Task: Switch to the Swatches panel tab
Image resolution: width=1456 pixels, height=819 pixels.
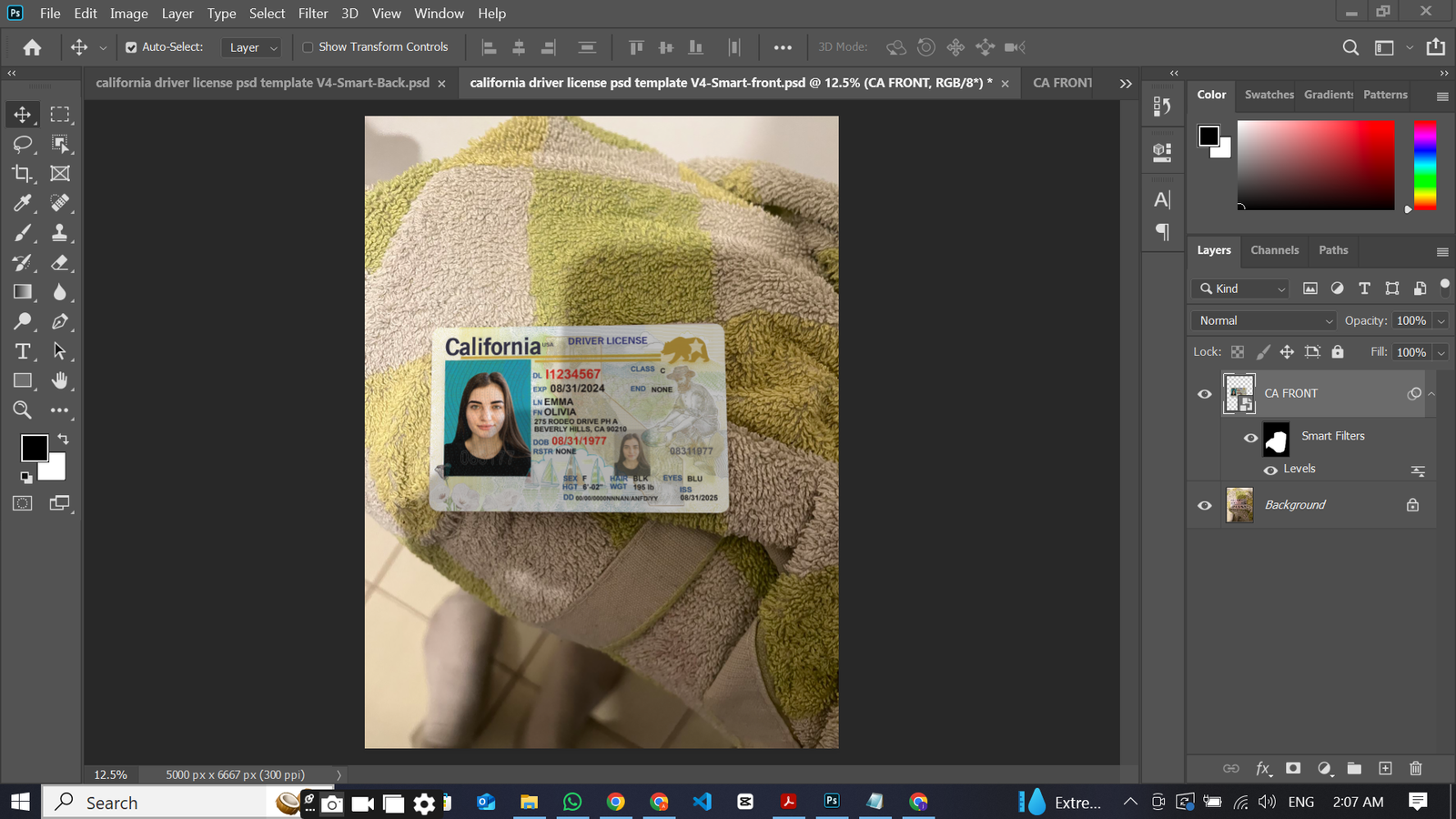Action: 1269,95
